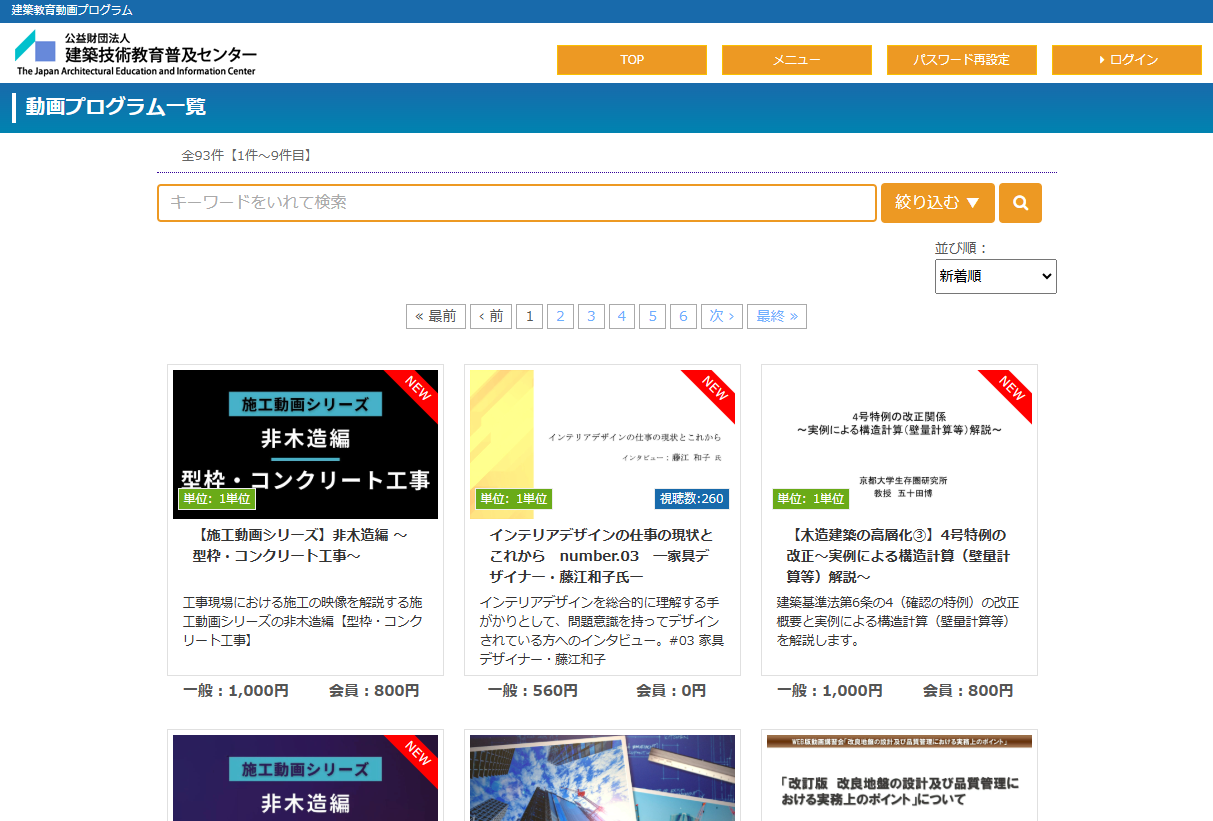The height and width of the screenshot is (821, 1213).
Task: Click the center logo at top left
Action: coord(136,53)
